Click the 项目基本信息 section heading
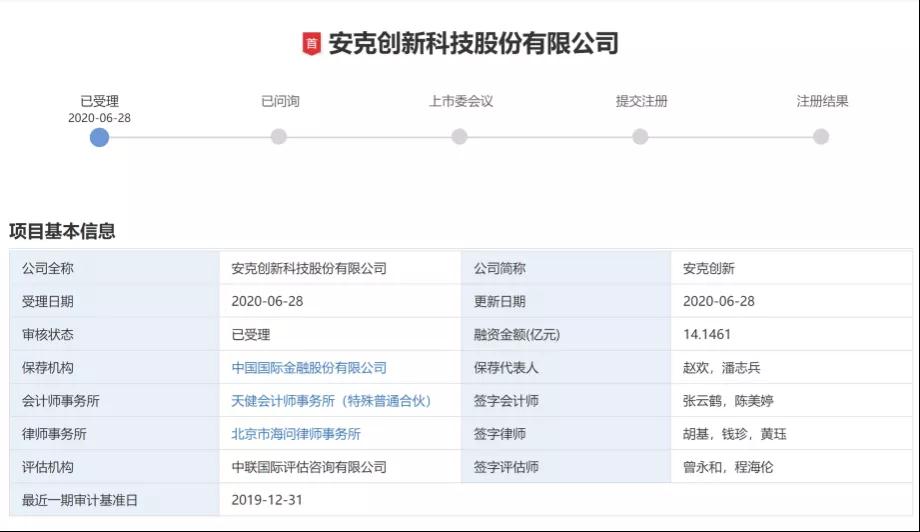Image resolution: width=920 pixels, height=532 pixels. point(62,231)
